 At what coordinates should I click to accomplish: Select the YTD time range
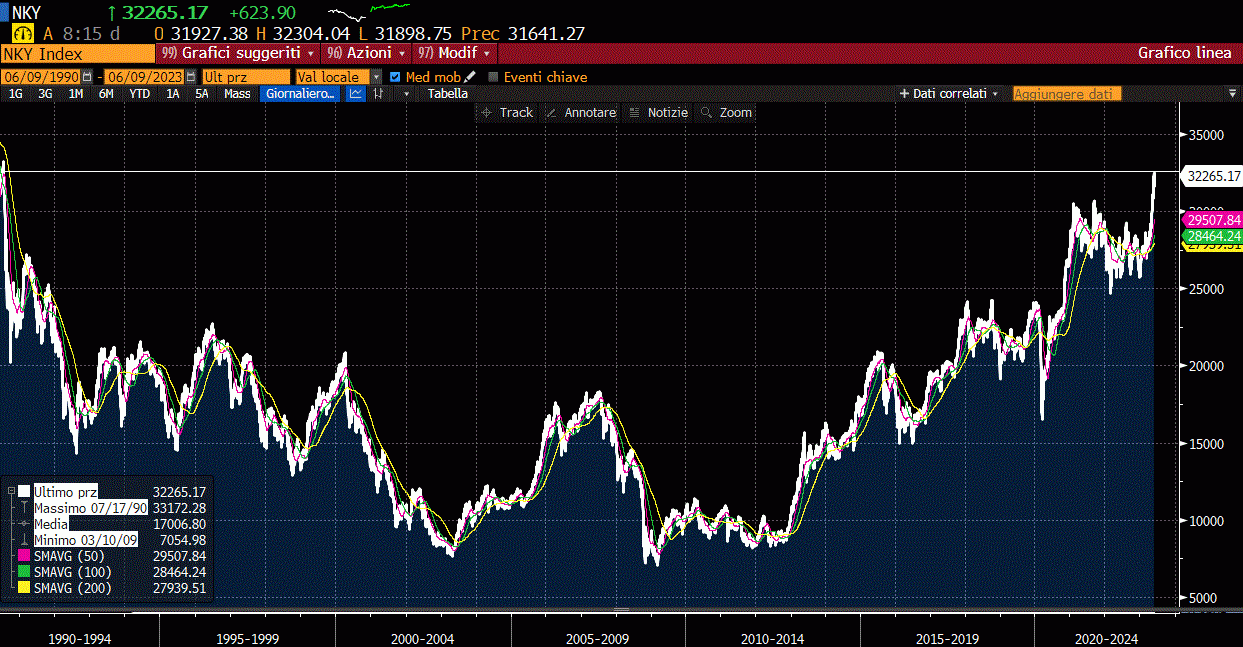pyautogui.click(x=140, y=94)
